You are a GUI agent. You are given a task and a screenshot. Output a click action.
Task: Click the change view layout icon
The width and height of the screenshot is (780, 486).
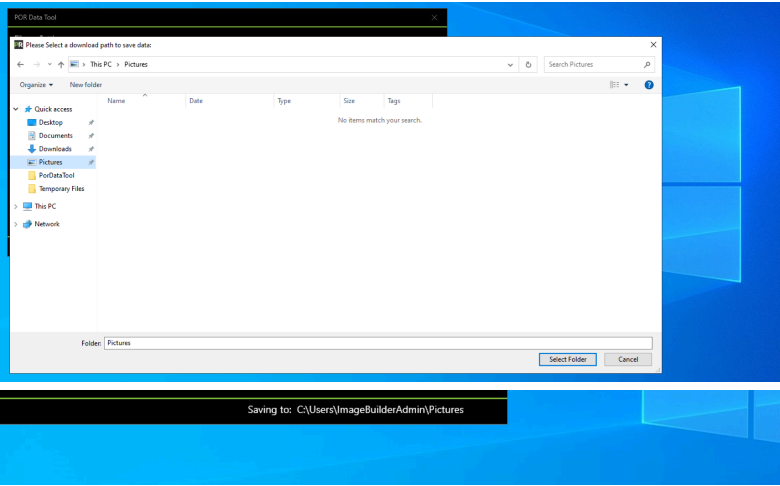pyautogui.click(x=615, y=85)
